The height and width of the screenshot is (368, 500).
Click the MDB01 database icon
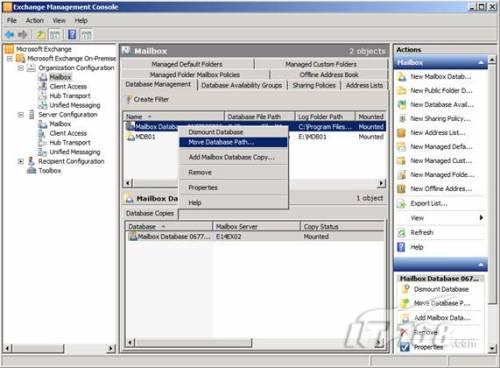(131, 137)
